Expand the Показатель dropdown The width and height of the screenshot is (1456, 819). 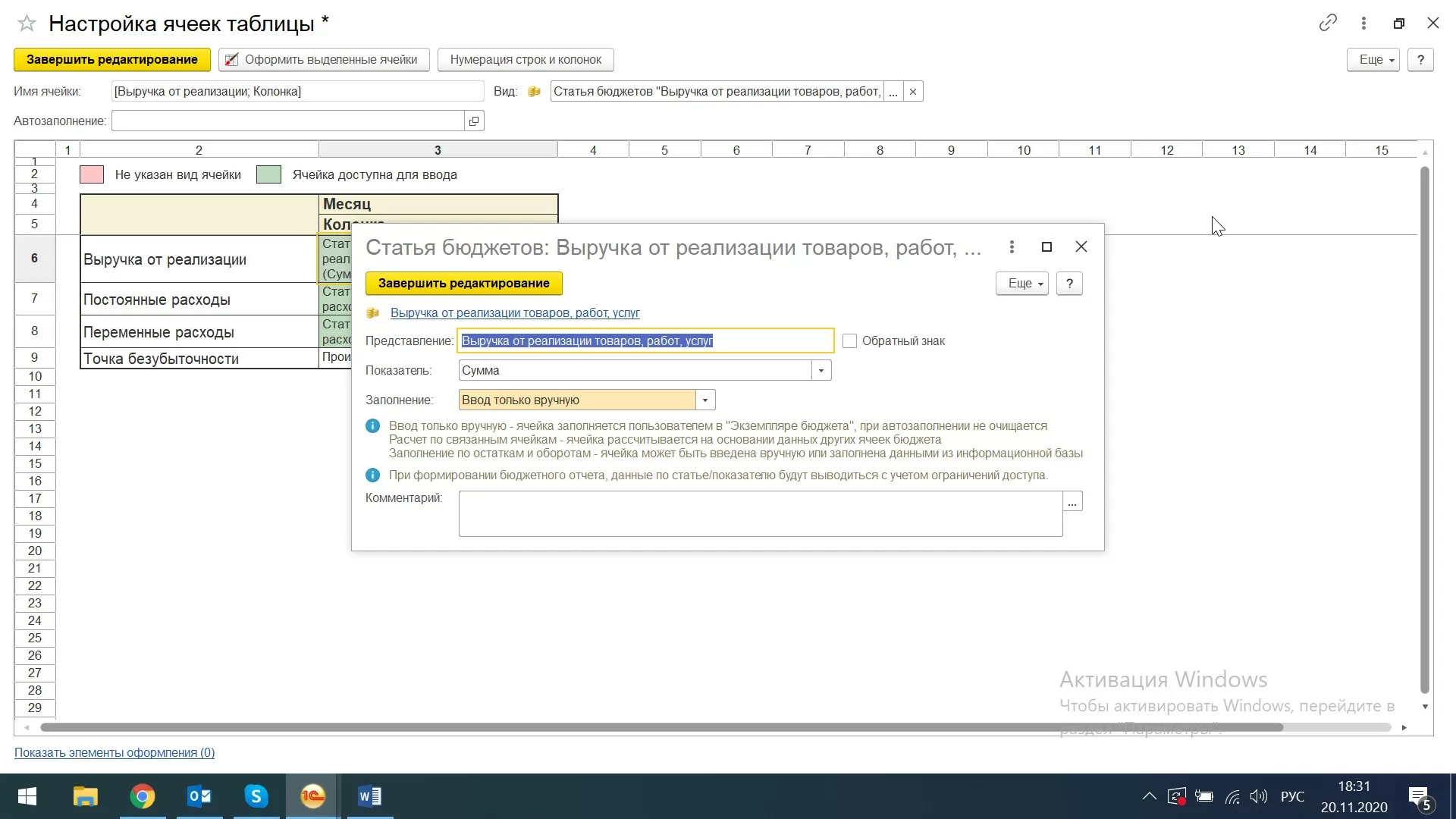coord(821,371)
